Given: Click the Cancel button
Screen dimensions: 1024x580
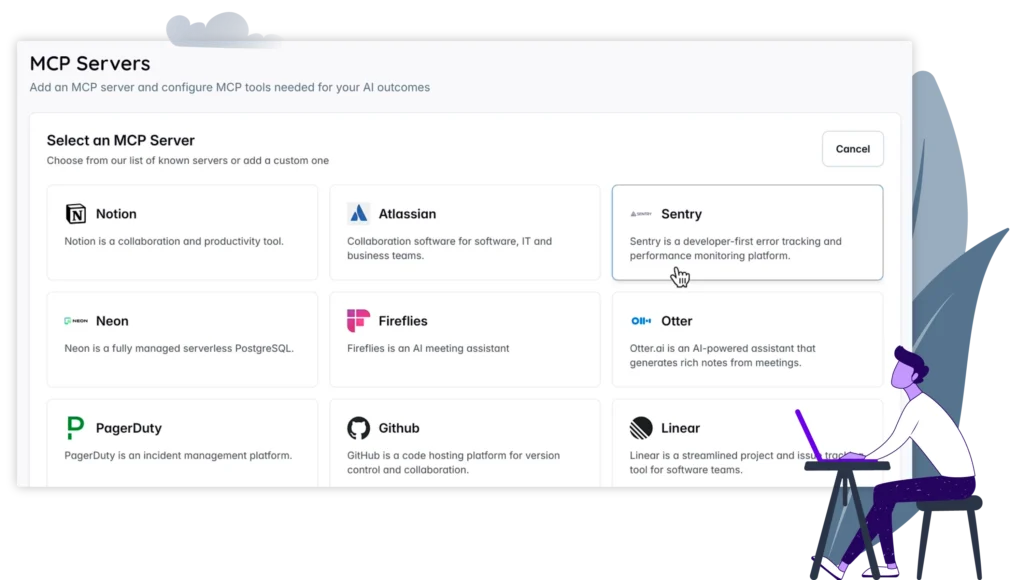Looking at the screenshot, I should pos(851,148).
